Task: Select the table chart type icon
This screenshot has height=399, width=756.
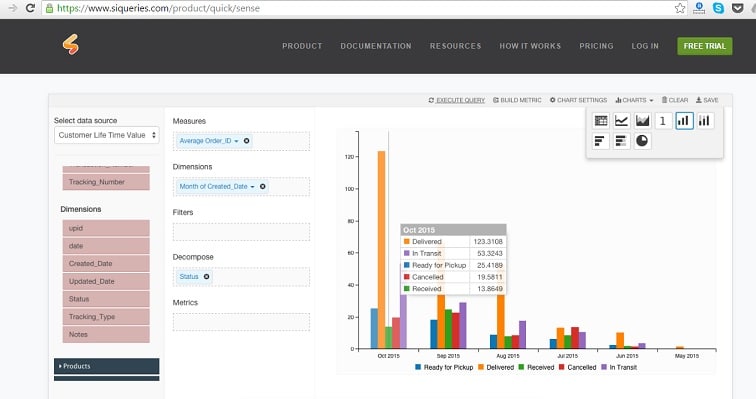Action: pyautogui.click(x=601, y=120)
